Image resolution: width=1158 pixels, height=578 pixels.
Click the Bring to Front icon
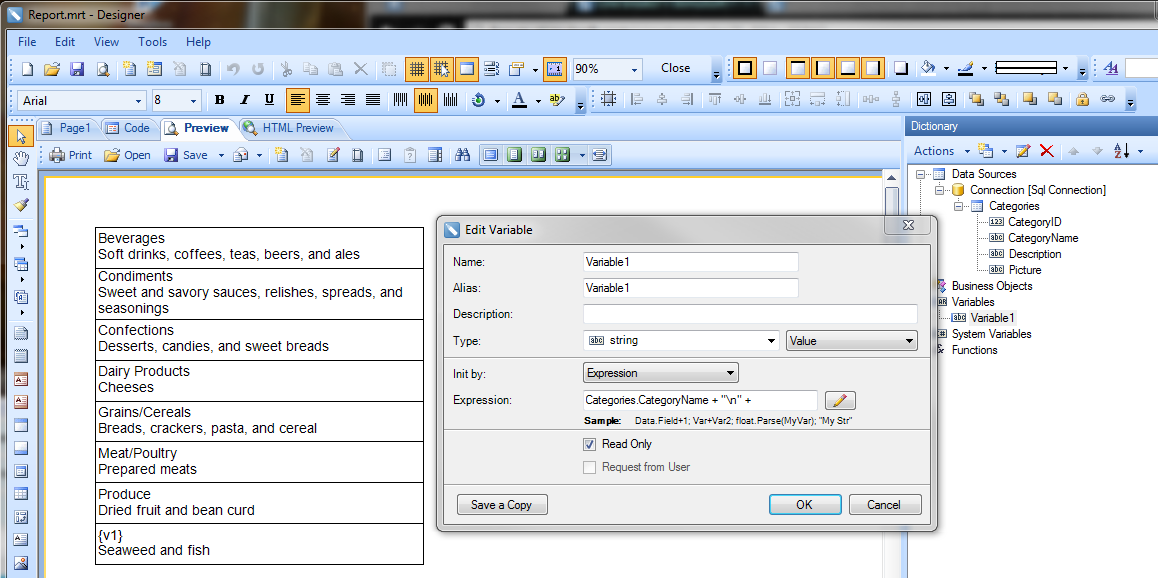point(976,99)
